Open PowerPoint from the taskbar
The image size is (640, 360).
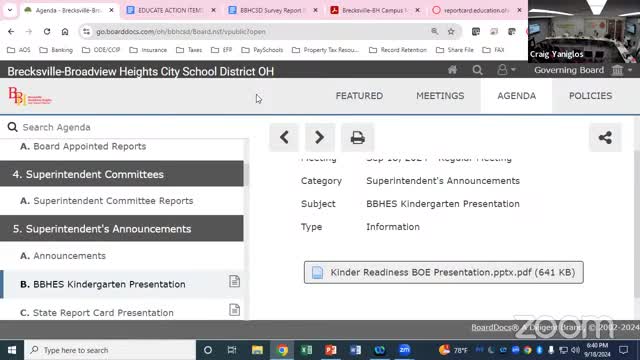pos(331,350)
